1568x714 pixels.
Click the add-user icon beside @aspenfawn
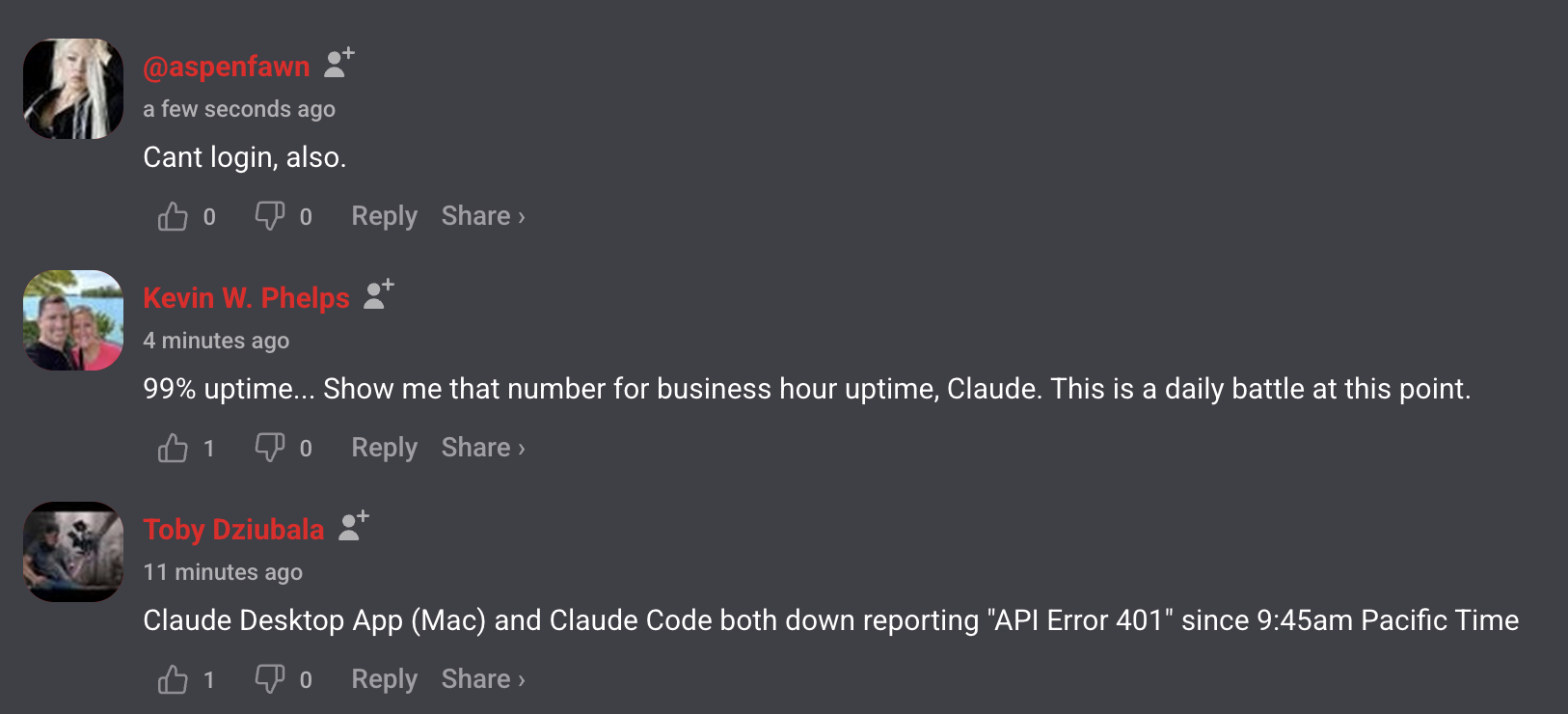click(338, 64)
